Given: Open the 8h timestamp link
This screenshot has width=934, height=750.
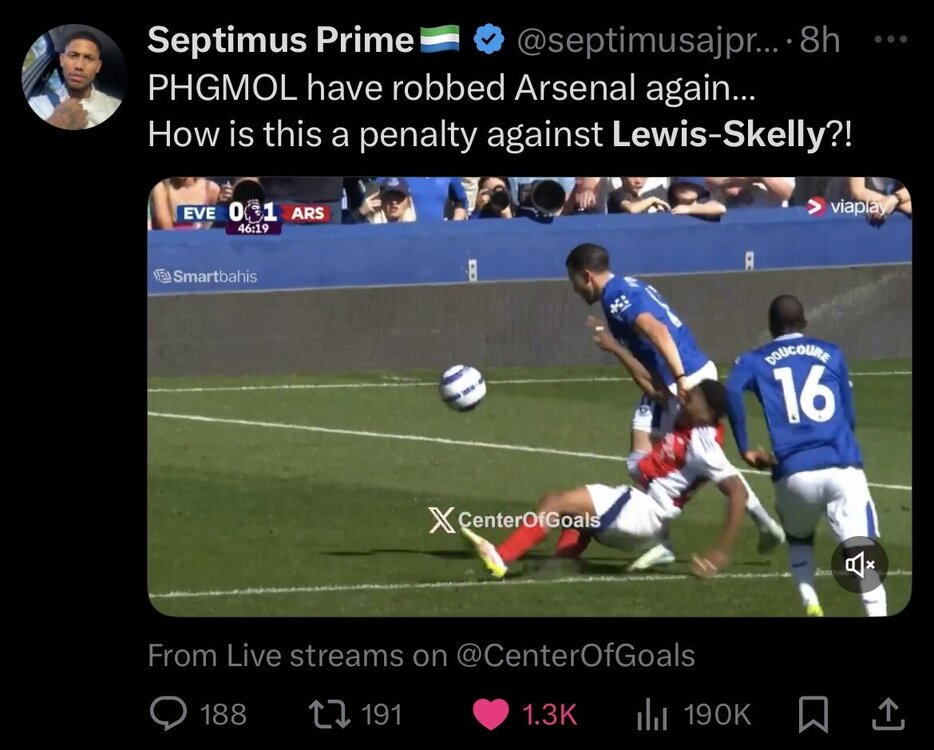Looking at the screenshot, I should click(x=820, y=39).
